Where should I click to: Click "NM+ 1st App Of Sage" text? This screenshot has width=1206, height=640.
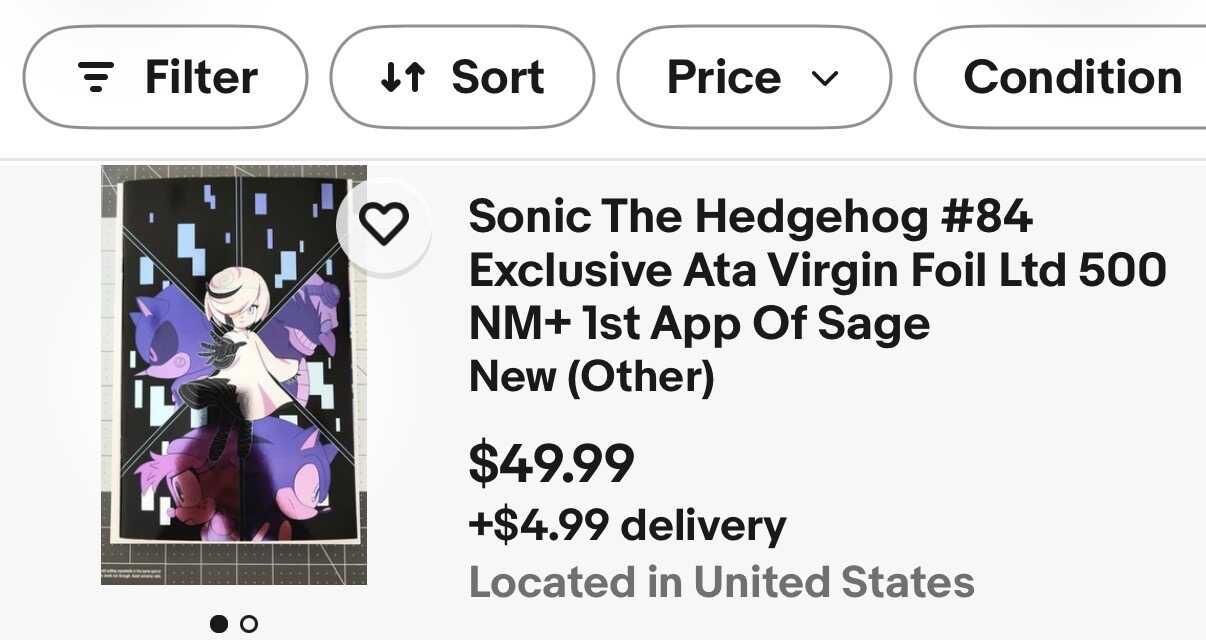point(699,323)
